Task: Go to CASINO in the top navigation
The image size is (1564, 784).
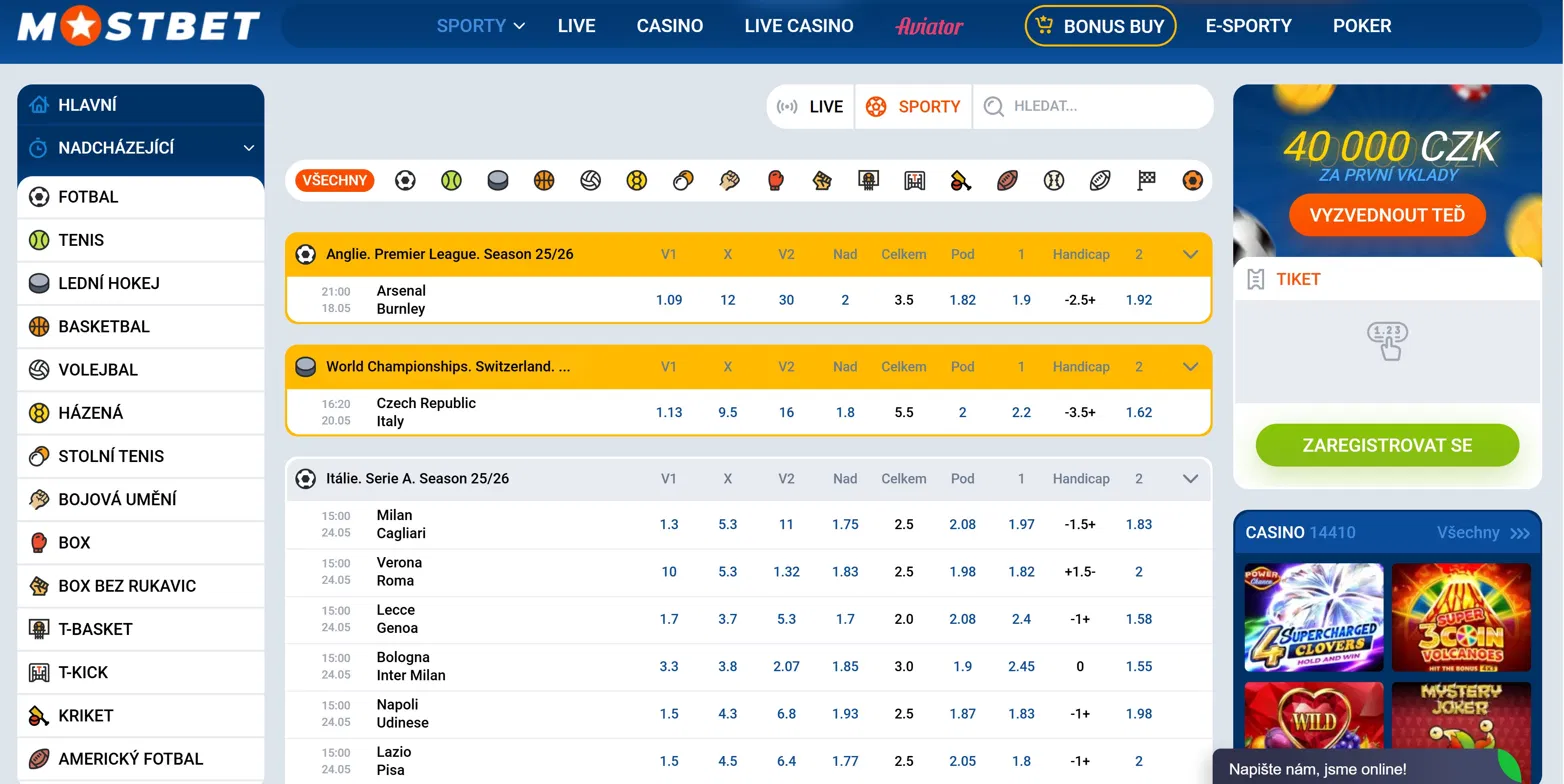Action: click(670, 26)
